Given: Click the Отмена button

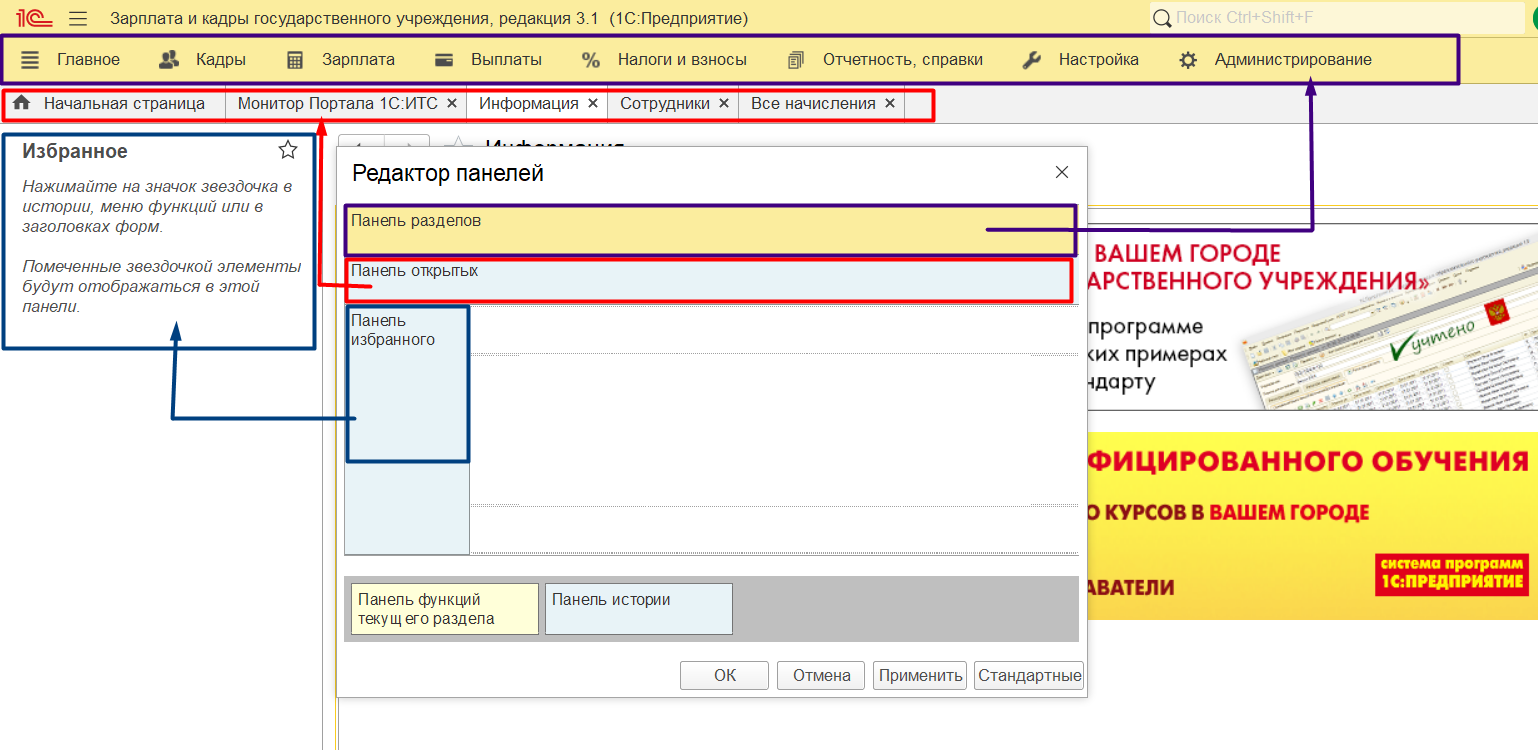Looking at the screenshot, I should click(x=822, y=675).
